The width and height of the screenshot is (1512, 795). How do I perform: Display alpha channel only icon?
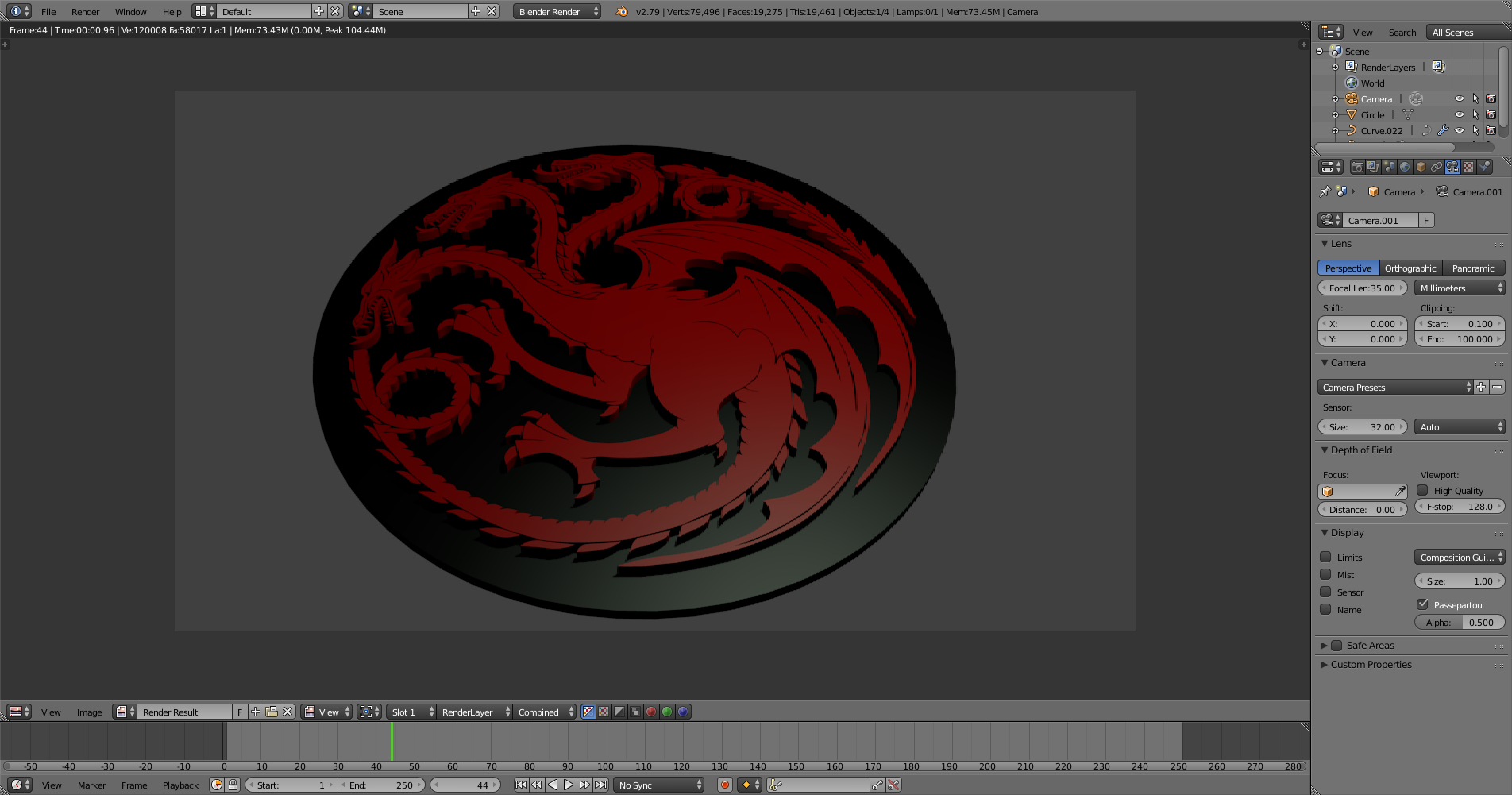point(619,712)
